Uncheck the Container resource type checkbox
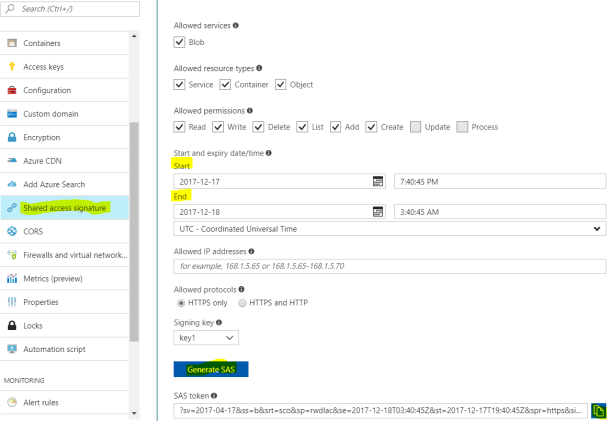Viewport: 611px width, 421px height. coord(225,85)
